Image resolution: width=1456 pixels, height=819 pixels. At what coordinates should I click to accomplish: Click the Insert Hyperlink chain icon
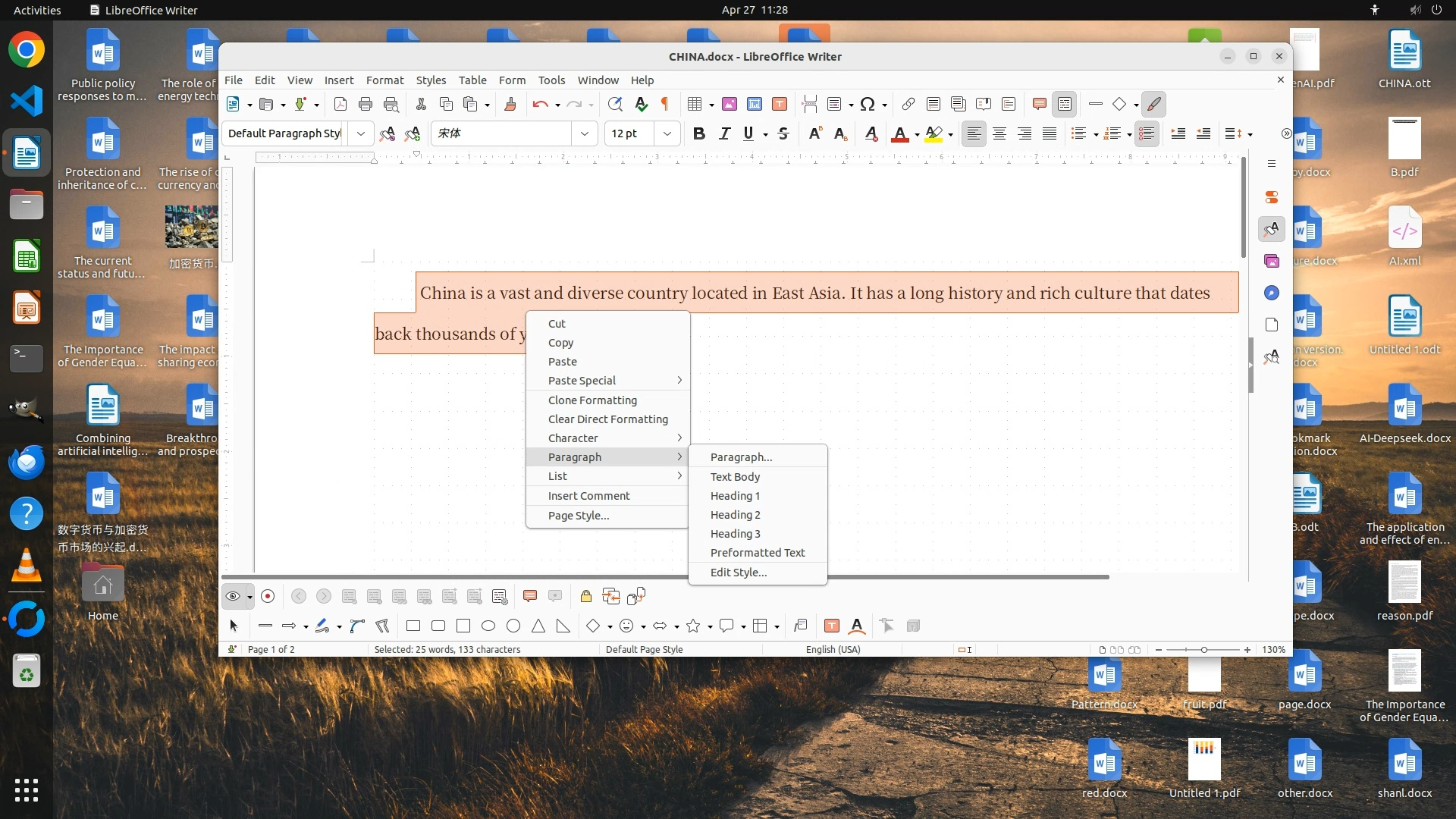click(x=908, y=105)
